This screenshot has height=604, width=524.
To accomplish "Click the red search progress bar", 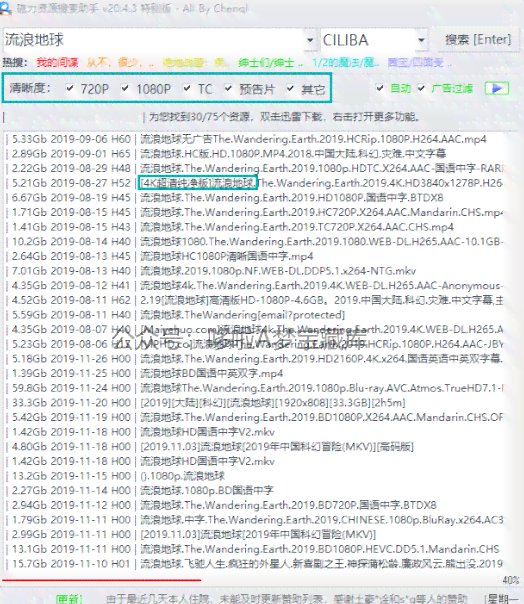I will pos(102,579).
